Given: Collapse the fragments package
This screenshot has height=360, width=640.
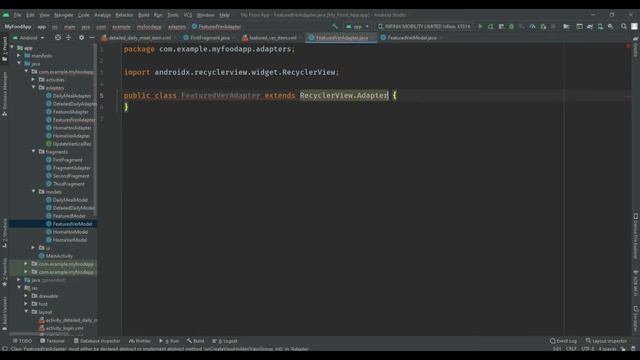Looking at the screenshot, I should point(34,151).
